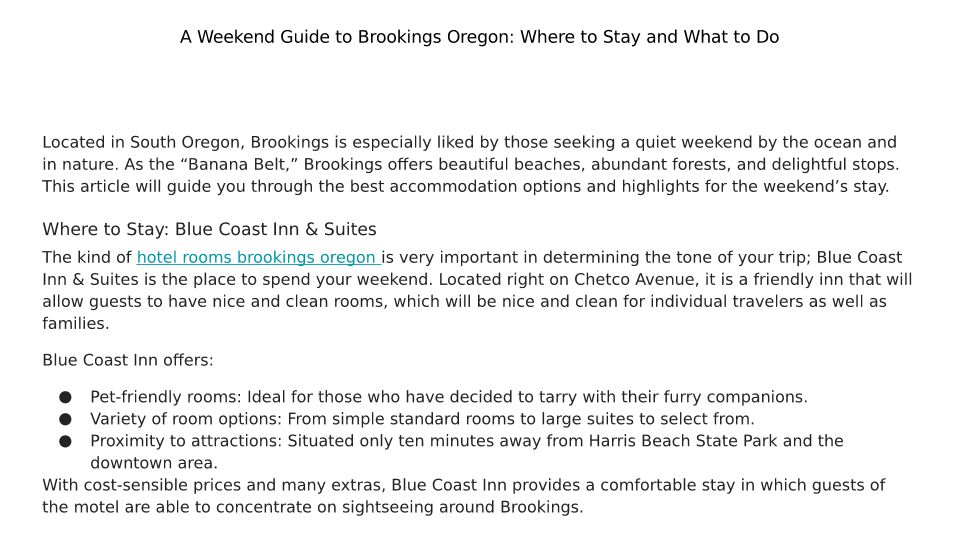The width and height of the screenshot is (960, 540).
Task: Click the Where to Stay heading
Action: [x=209, y=230]
